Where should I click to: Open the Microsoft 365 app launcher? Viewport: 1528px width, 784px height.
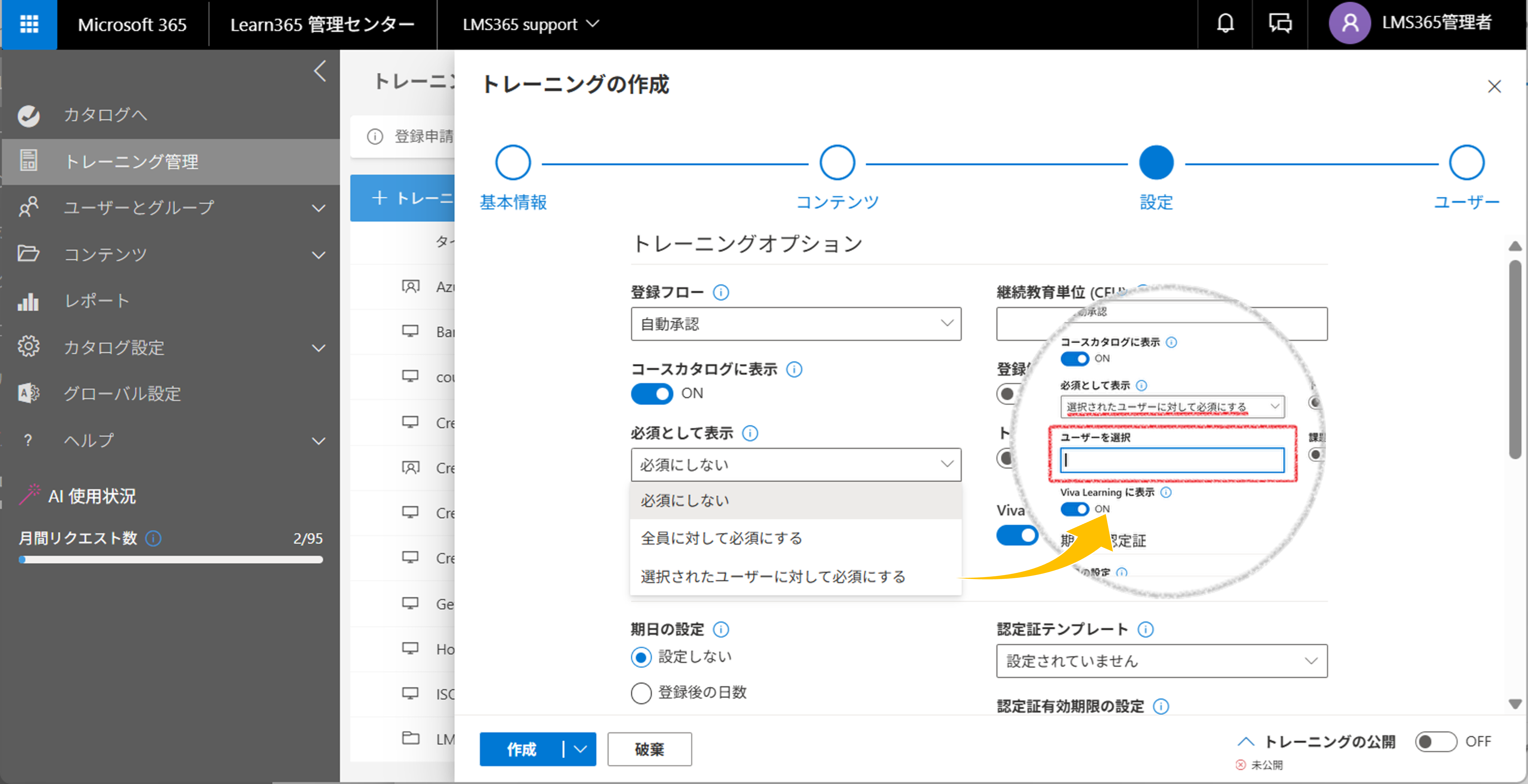[28, 24]
